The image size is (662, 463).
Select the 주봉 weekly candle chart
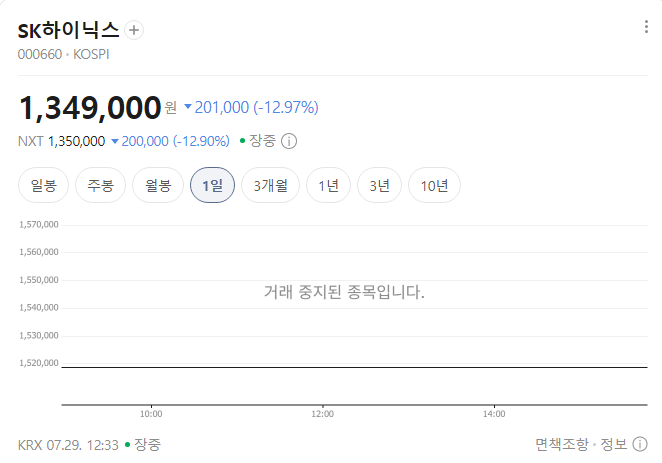coord(100,185)
